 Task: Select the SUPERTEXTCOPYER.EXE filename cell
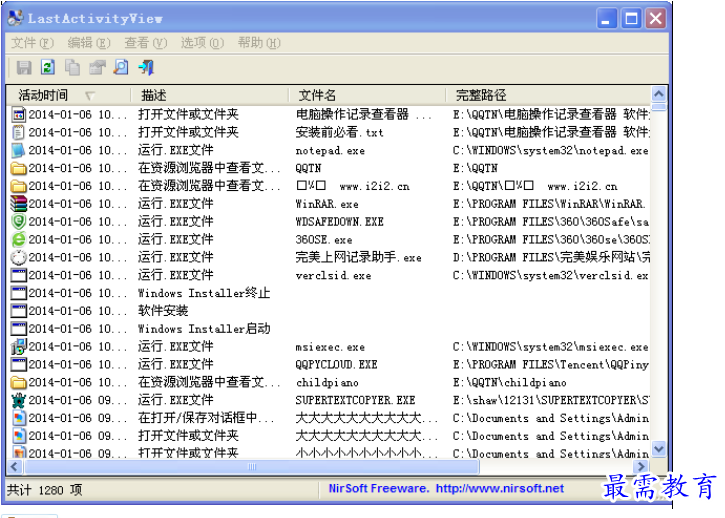pos(356,401)
